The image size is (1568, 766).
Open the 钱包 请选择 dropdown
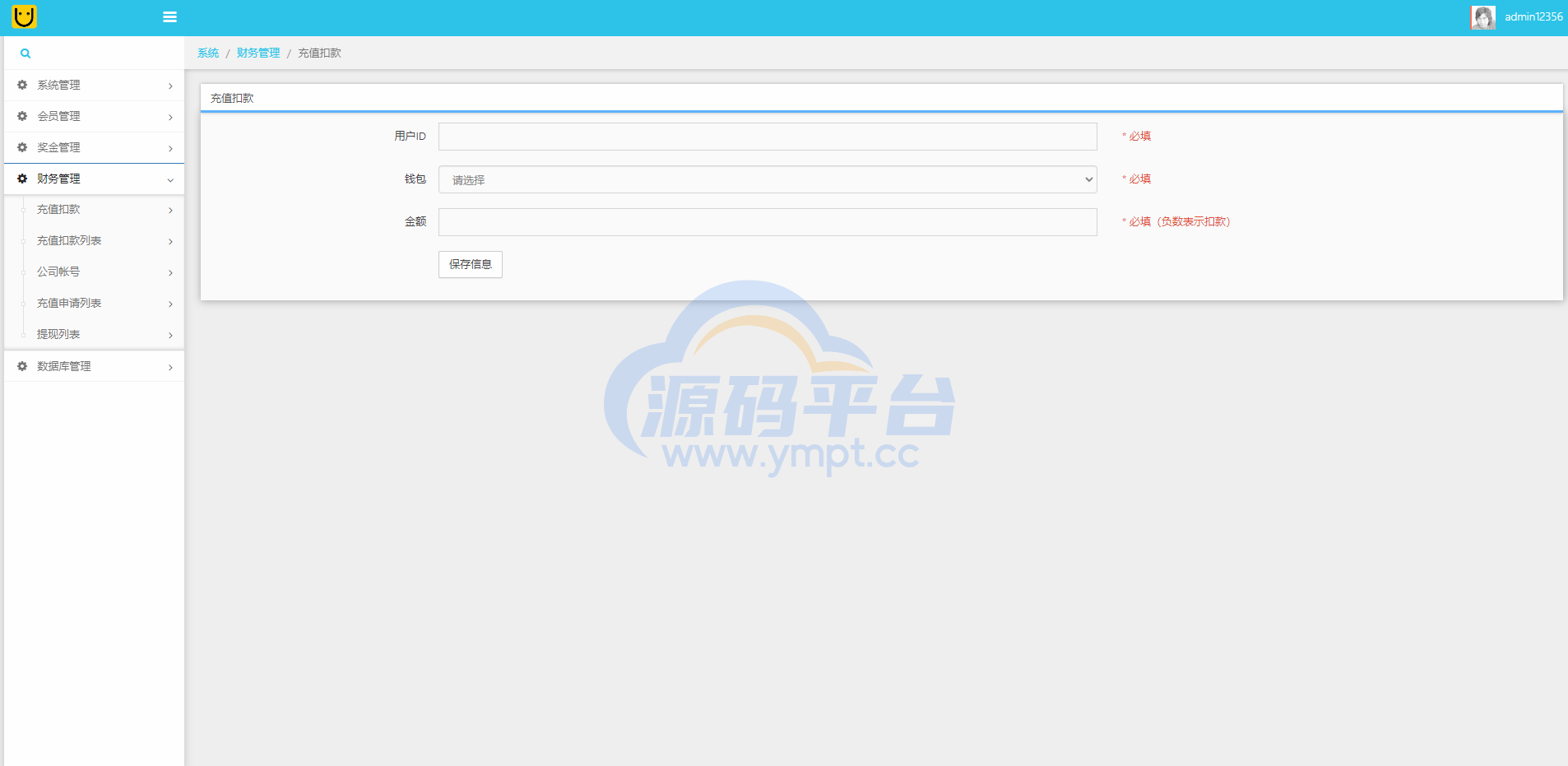pyautogui.click(x=768, y=179)
